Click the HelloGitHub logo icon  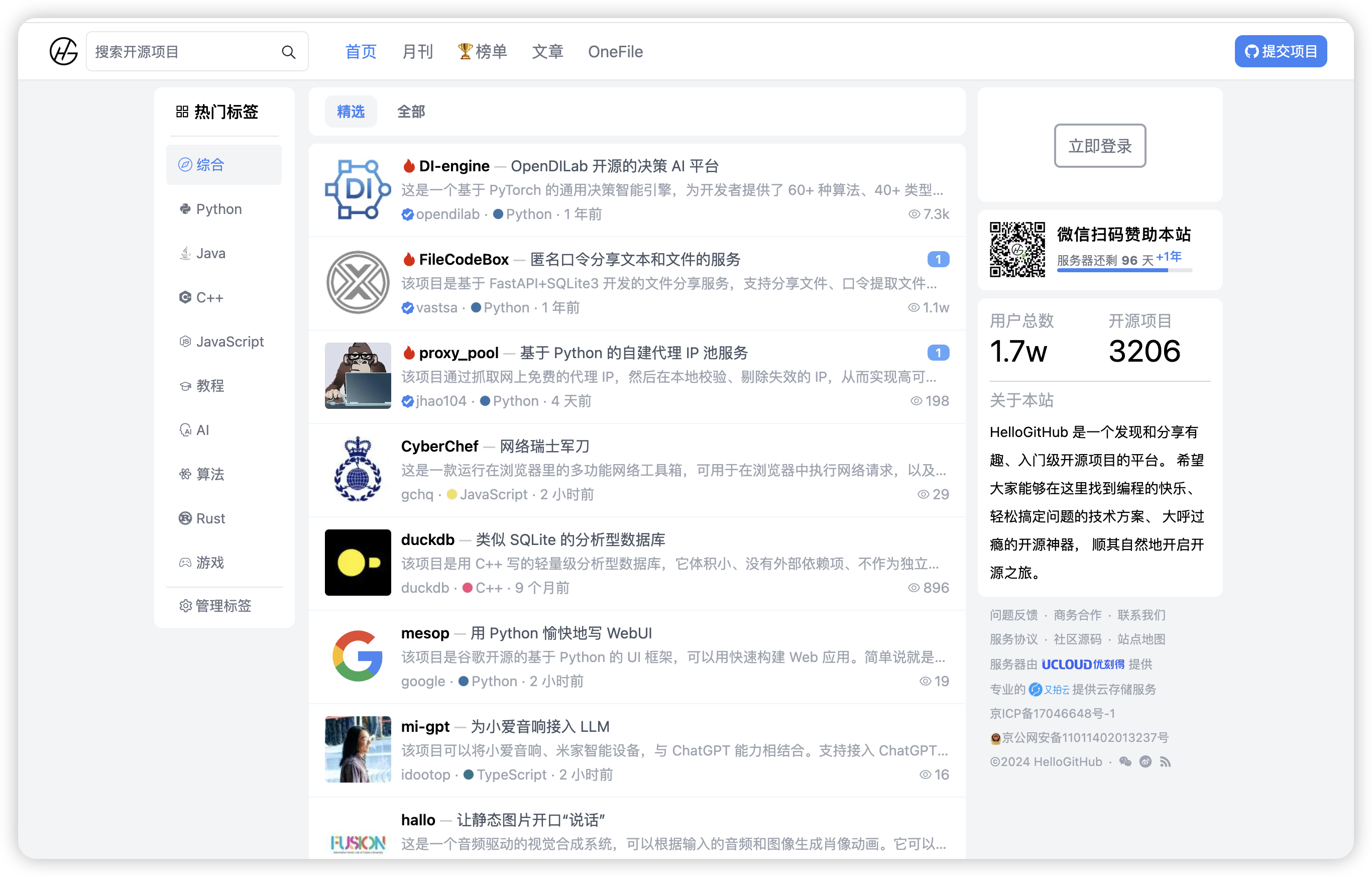[63, 51]
